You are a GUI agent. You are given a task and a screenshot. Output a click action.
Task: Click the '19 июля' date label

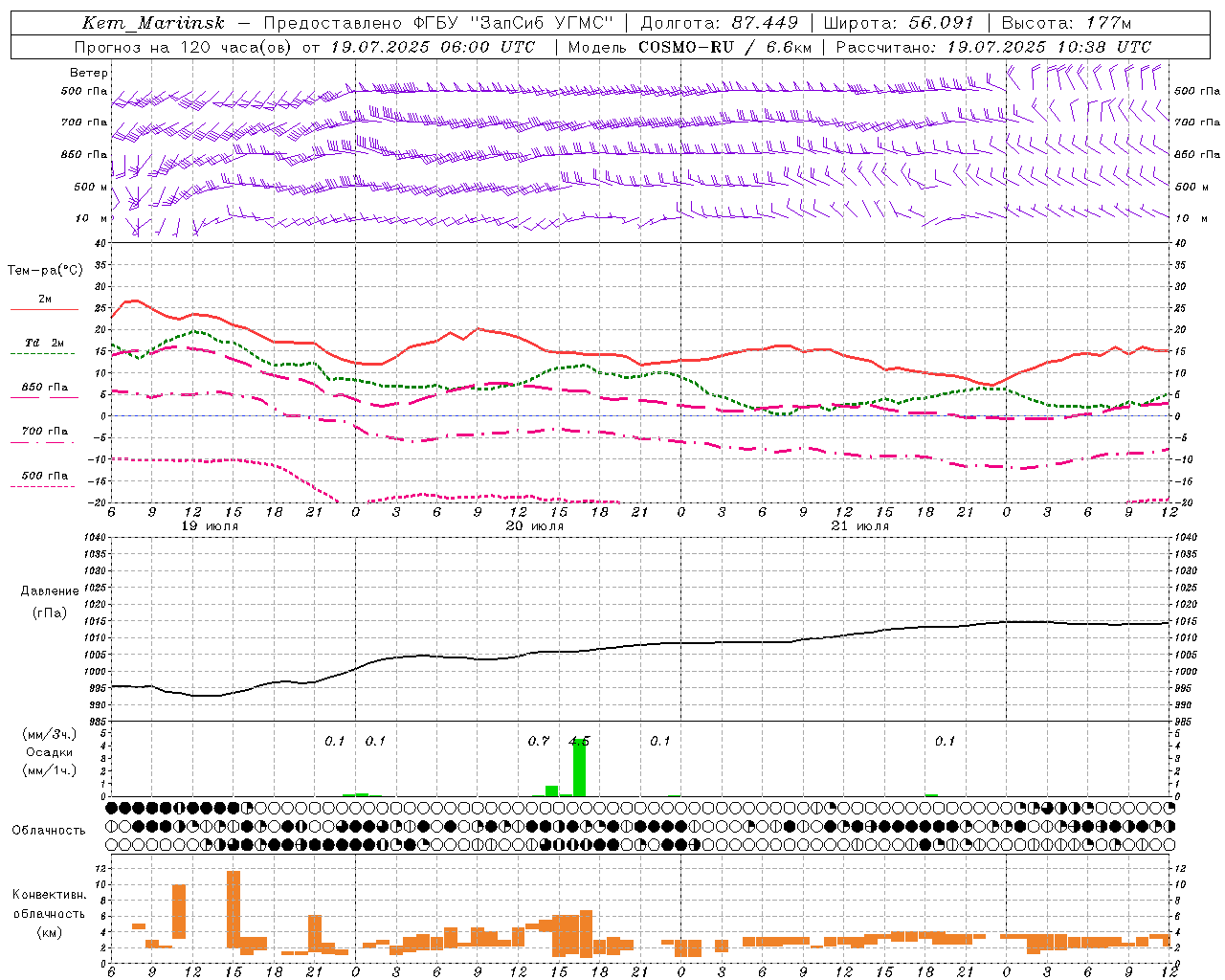tap(210, 526)
